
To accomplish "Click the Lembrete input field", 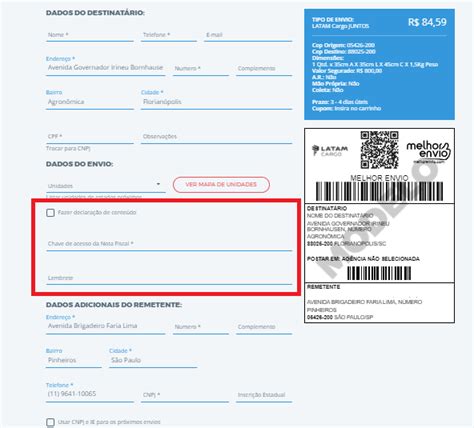I will [169, 278].
